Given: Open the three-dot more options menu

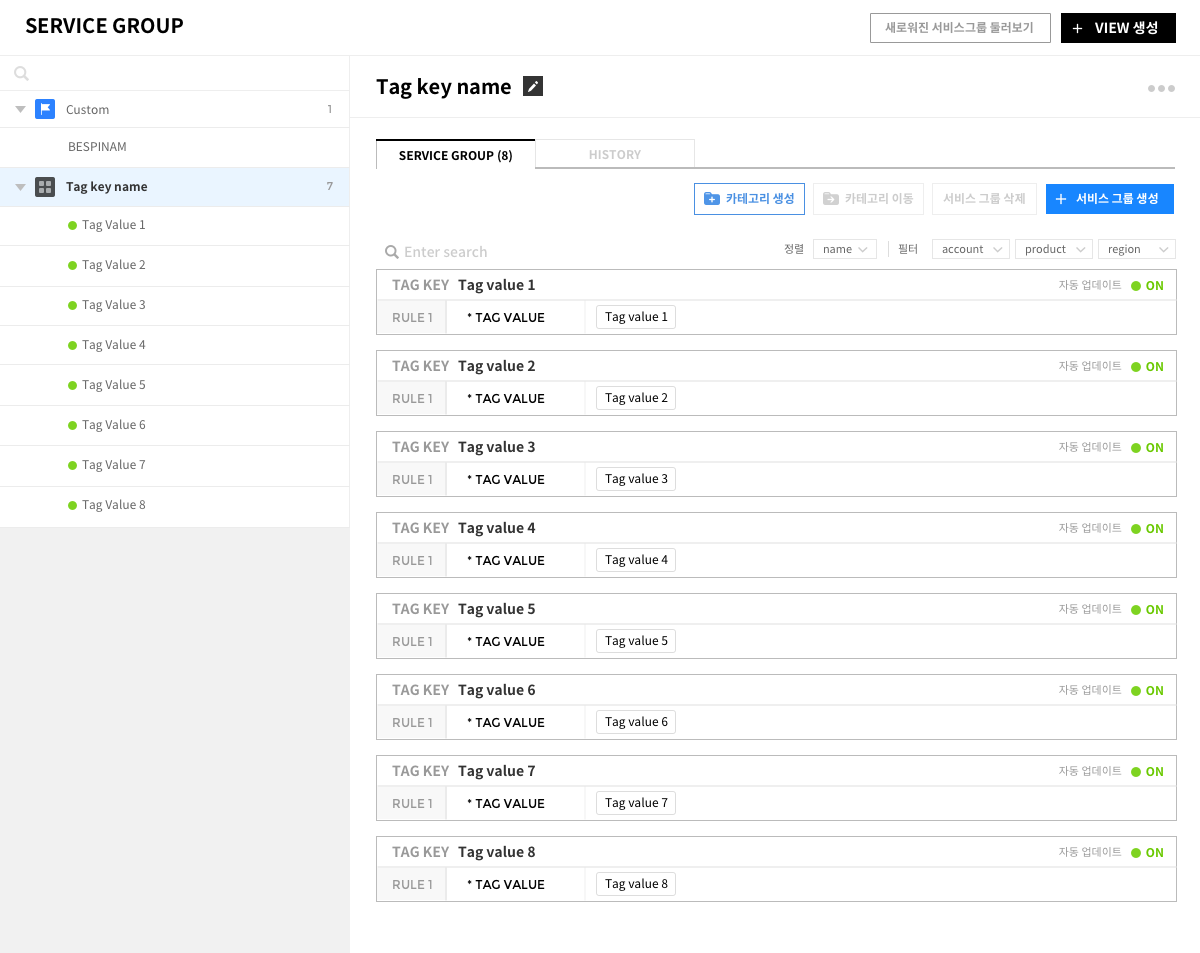Looking at the screenshot, I should point(1161,89).
